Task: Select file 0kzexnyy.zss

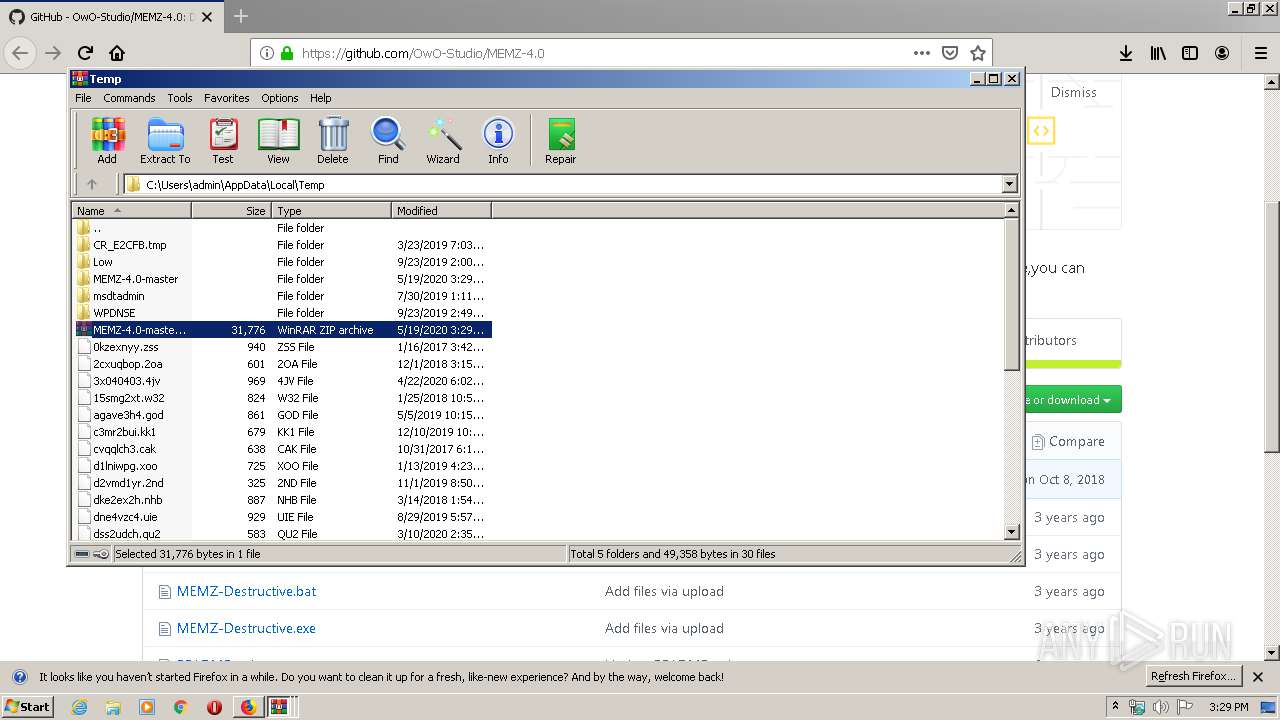Action: pos(282,347)
